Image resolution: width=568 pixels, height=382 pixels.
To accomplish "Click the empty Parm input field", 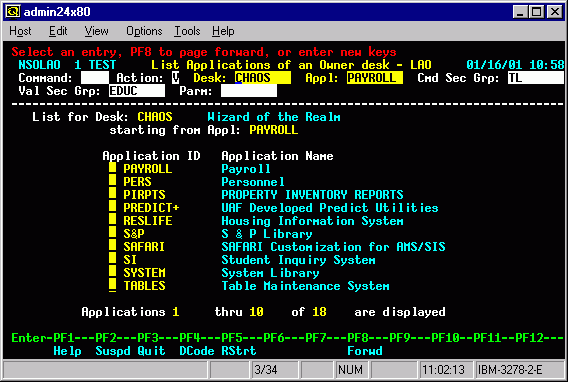I will pyautogui.click(x=249, y=91).
